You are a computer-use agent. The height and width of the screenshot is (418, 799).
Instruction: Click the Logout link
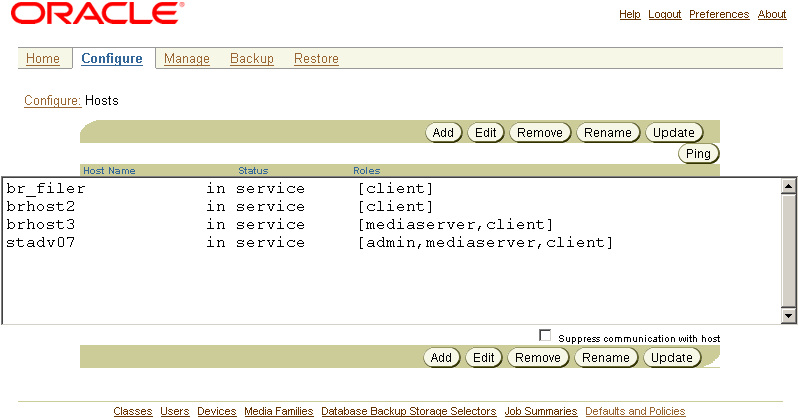664,15
